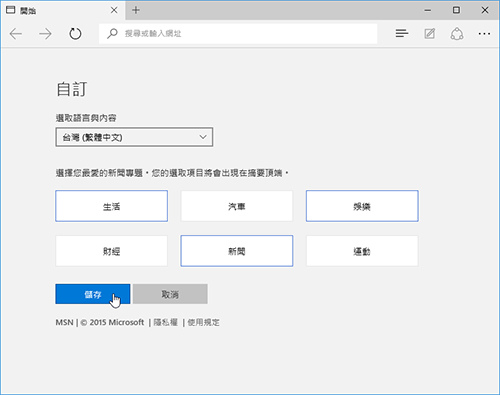Close the 開始 tab
The height and width of the screenshot is (395, 500).
point(114,10)
